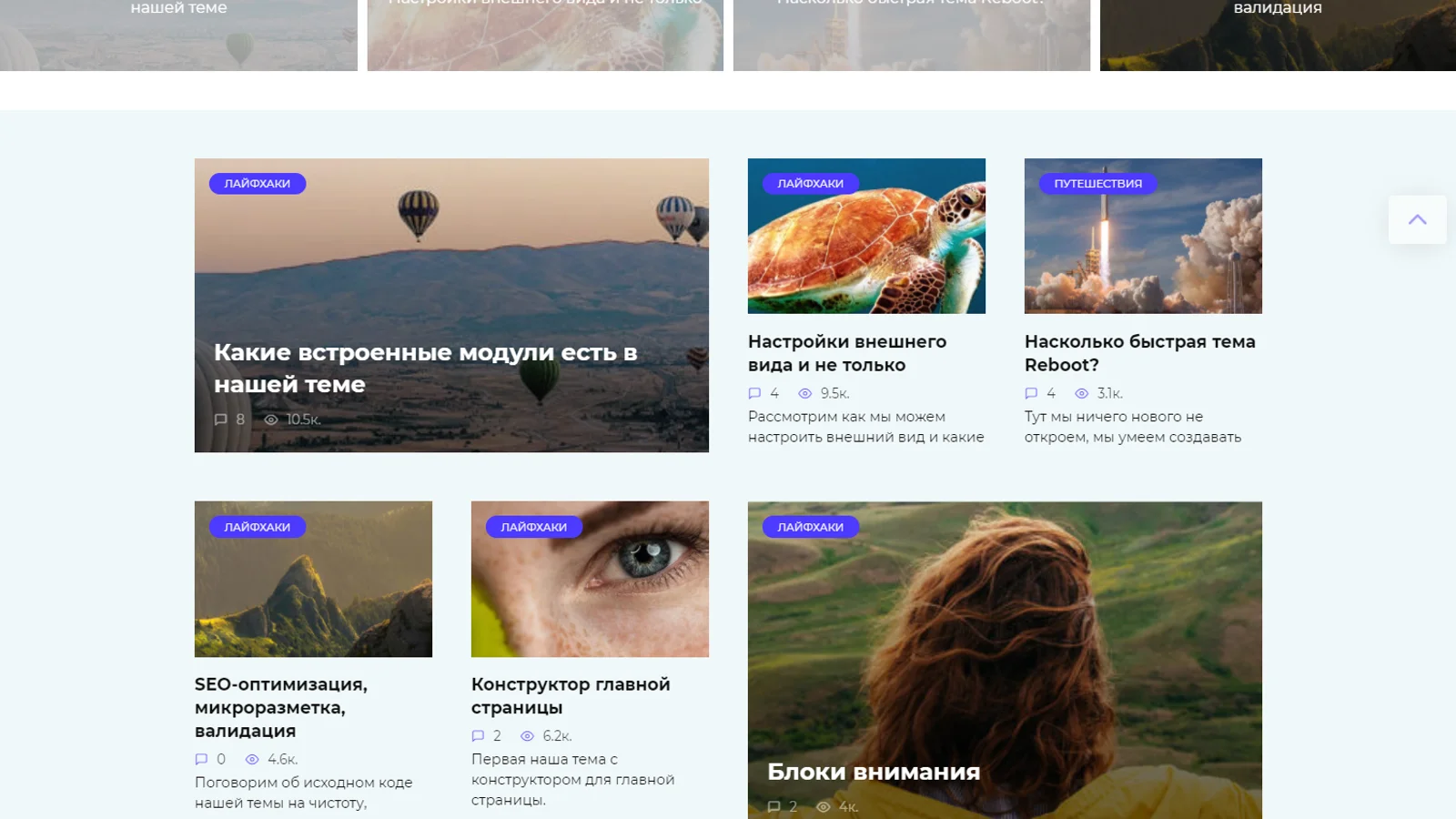Select ЛАЙФХАКИ badge on the turtle image

click(810, 184)
